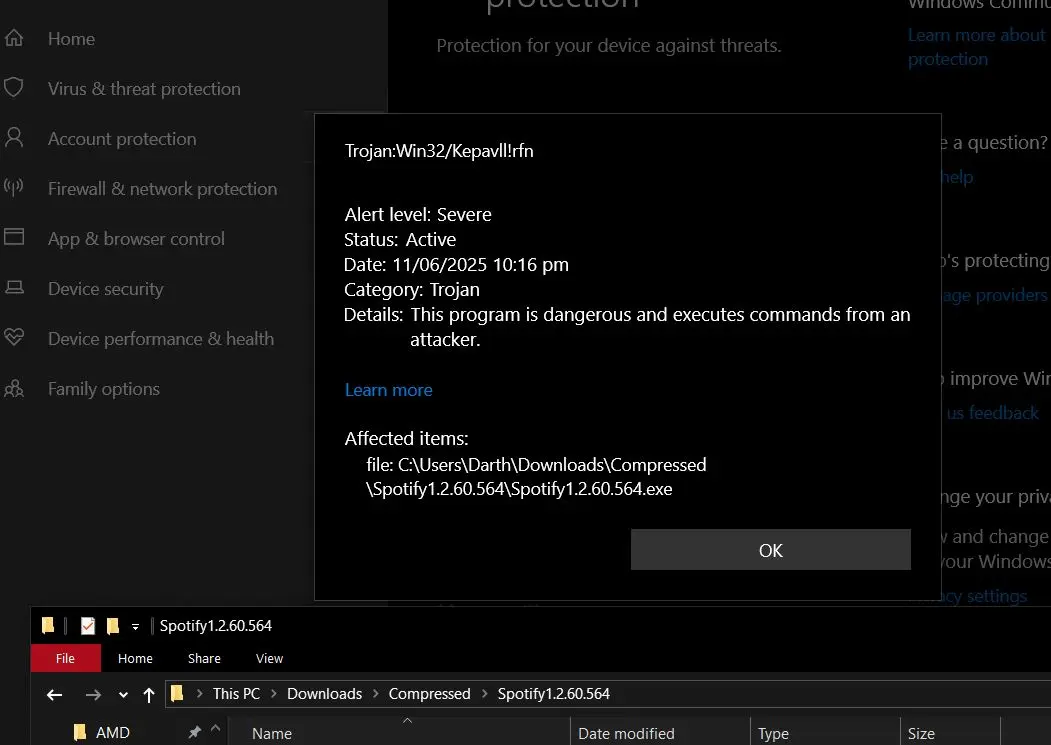Click the antenna icon for Firewall & network protection
The width and height of the screenshot is (1051, 745).
(13, 187)
